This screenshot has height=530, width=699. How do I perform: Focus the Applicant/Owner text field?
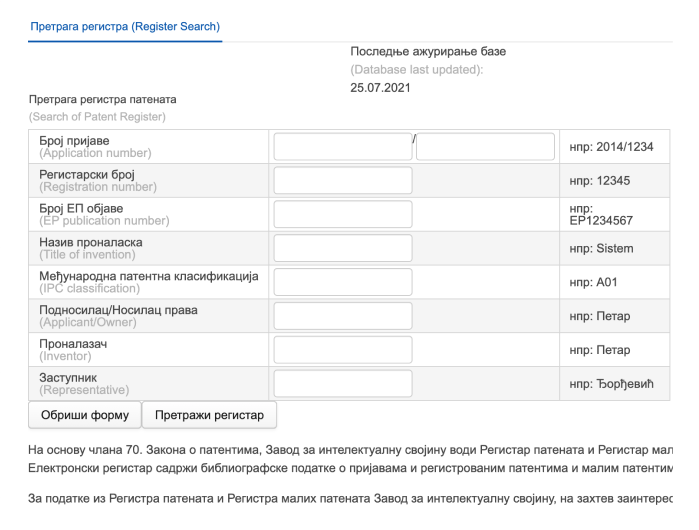pos(342,316)
